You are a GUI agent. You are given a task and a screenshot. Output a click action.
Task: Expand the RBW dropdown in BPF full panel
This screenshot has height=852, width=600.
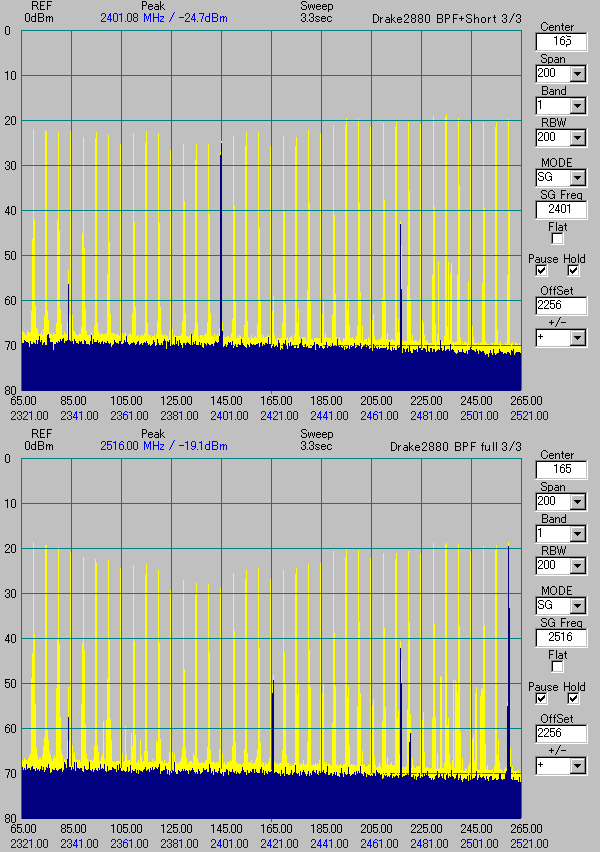(x=578, y=566)
